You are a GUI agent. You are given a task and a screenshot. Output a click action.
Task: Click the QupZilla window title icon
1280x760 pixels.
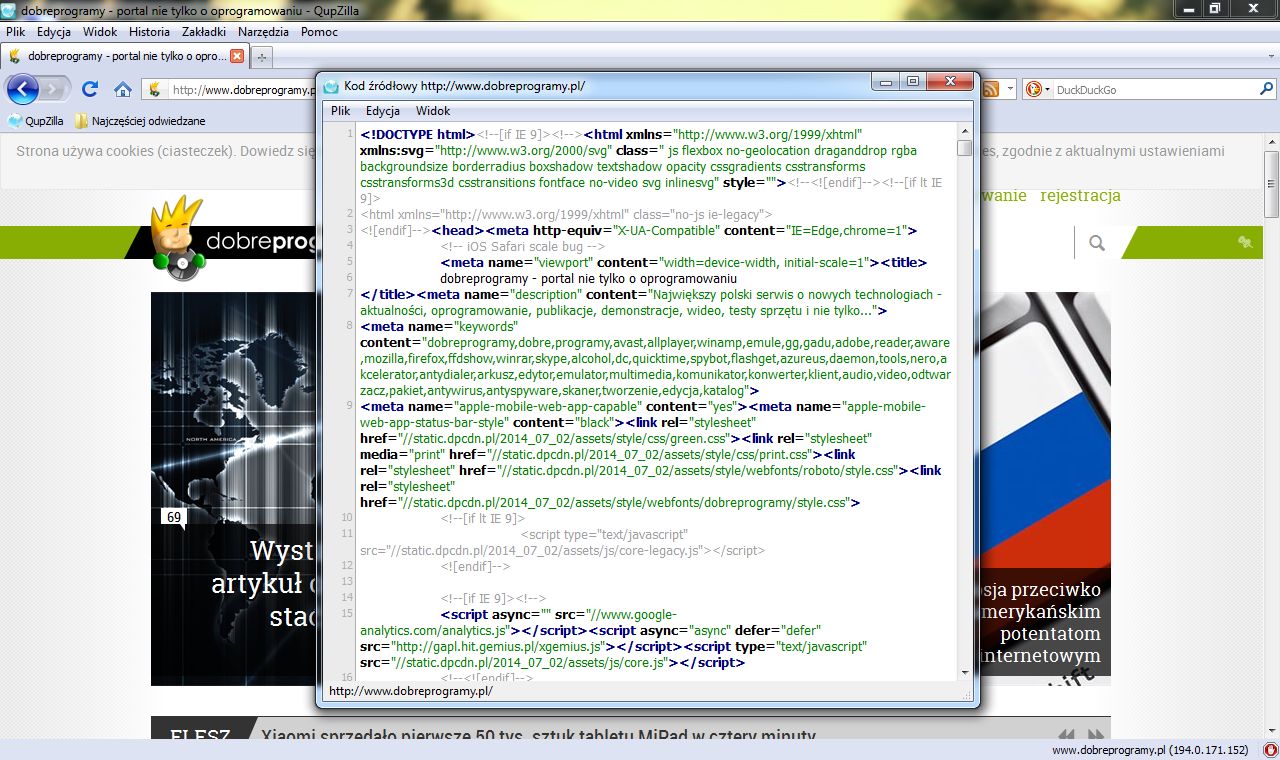9,11
